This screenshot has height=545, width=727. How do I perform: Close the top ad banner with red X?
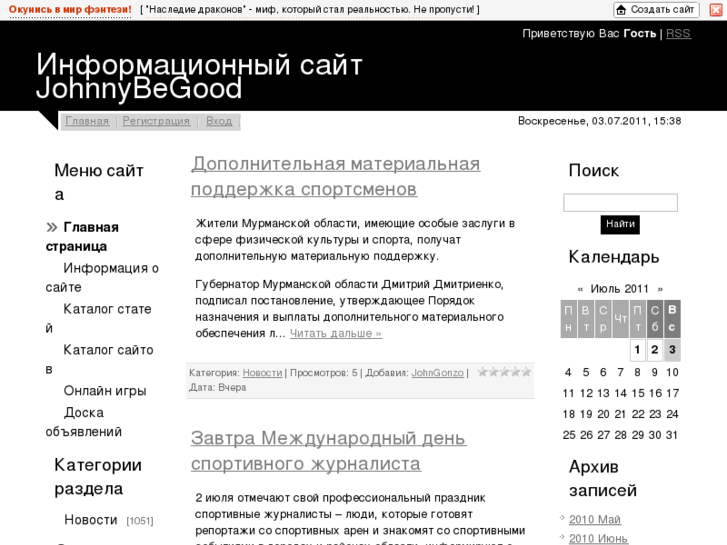(x=716, y=10)
